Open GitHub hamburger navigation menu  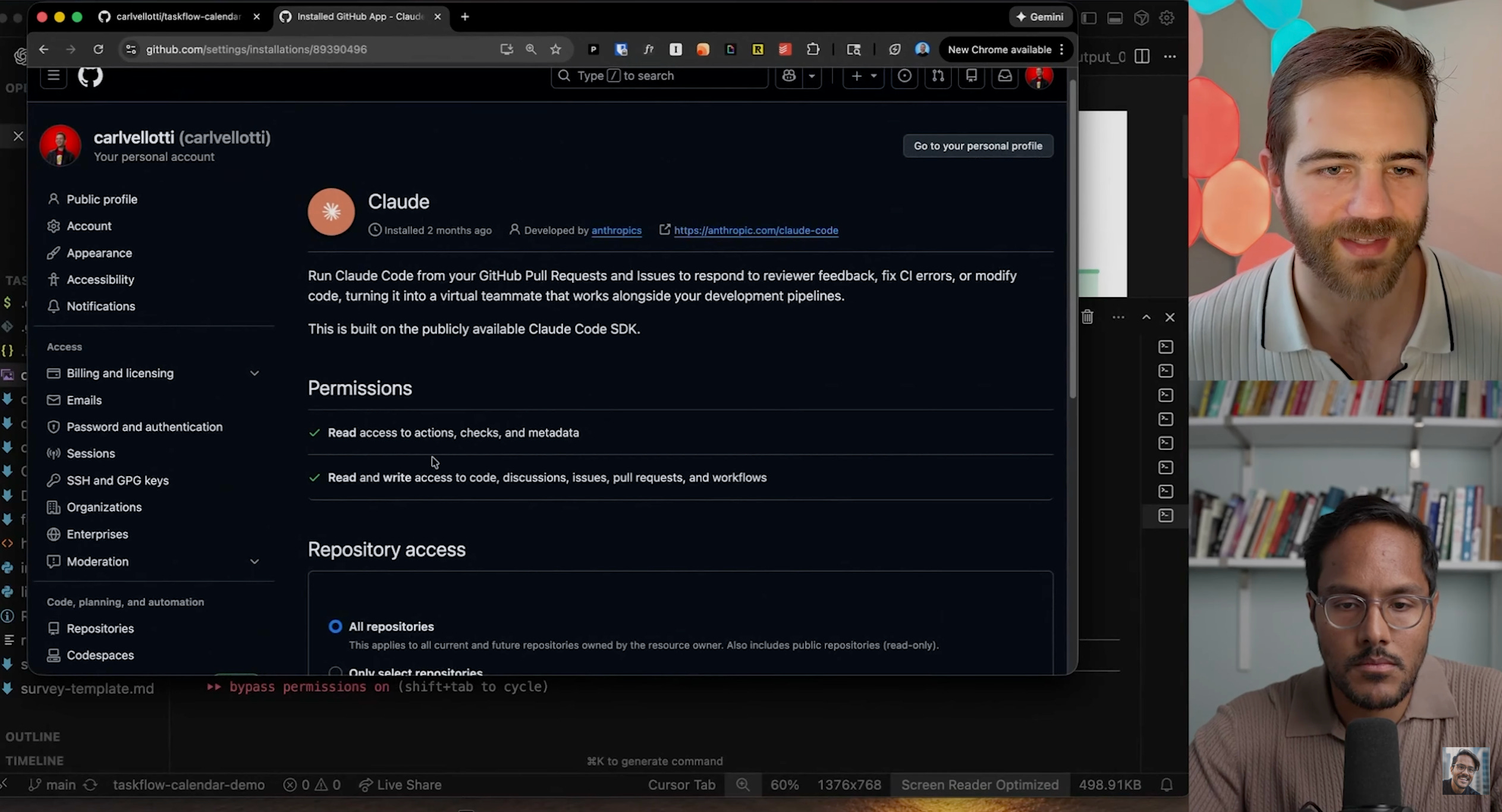click(x=54, y=76)
